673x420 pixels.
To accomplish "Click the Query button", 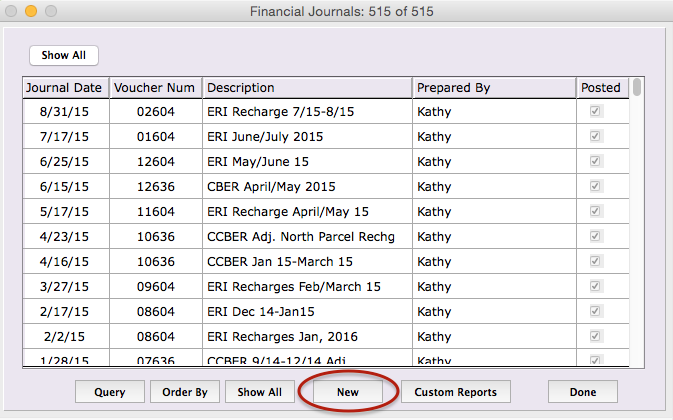I will point(110,392).
